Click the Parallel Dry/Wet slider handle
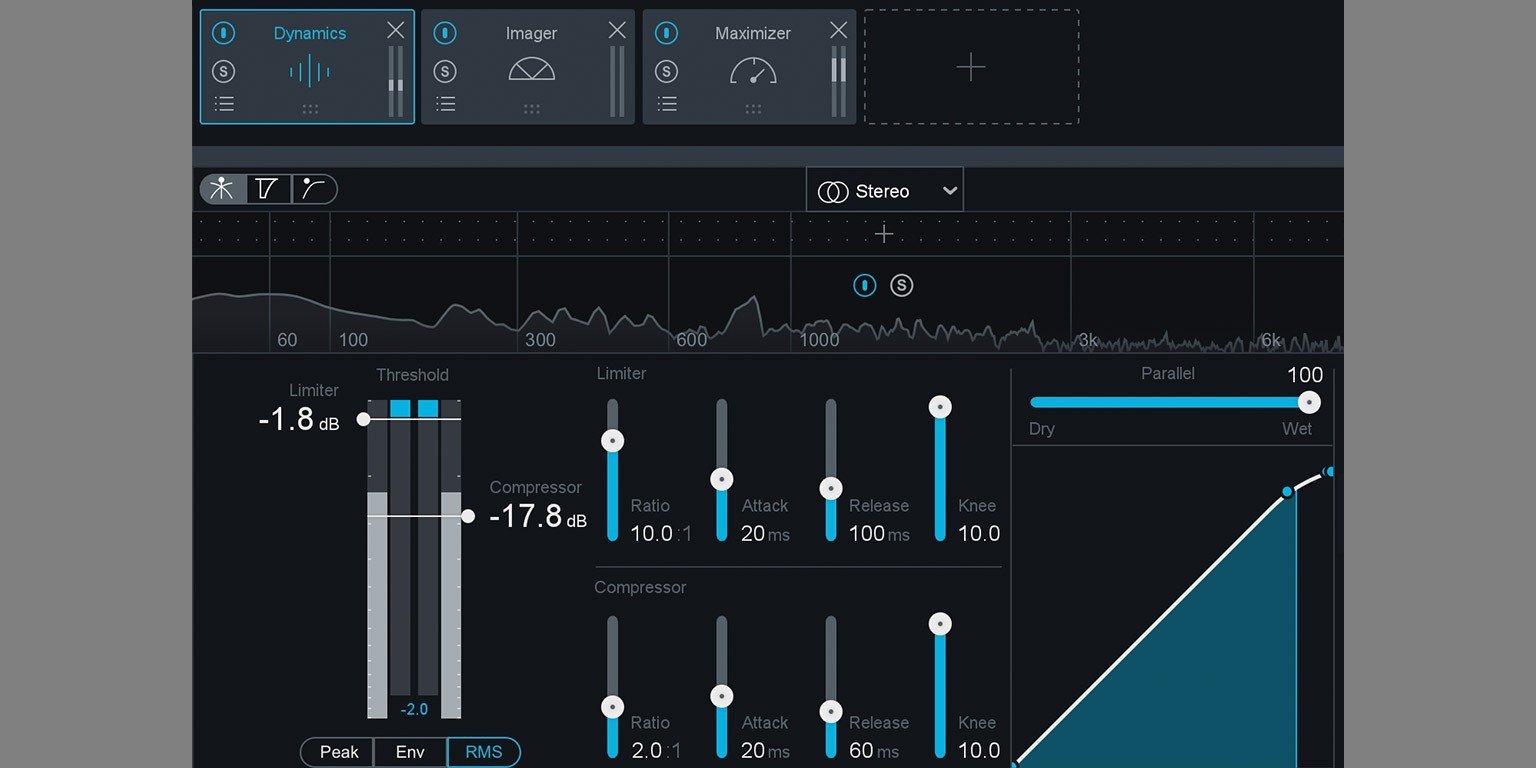Screen dimensions: 1536x768 pos(1308,402)
